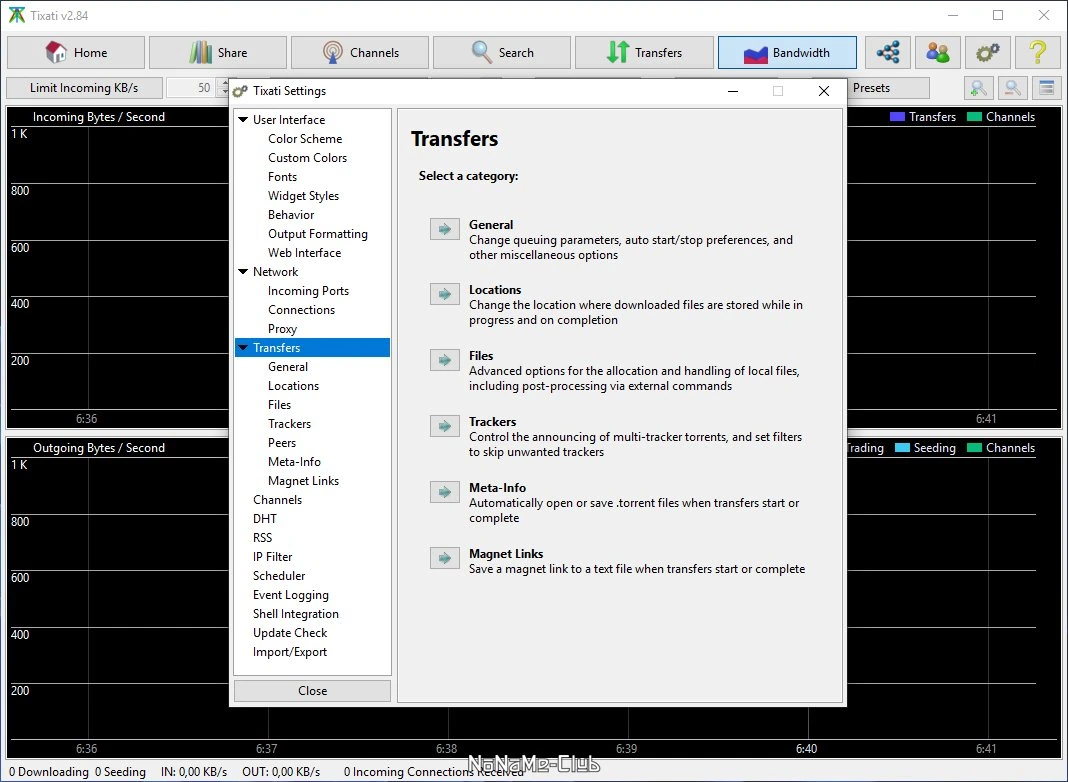
Task: Click the Tixati Settings gear title icon
Action: (240, 91)
